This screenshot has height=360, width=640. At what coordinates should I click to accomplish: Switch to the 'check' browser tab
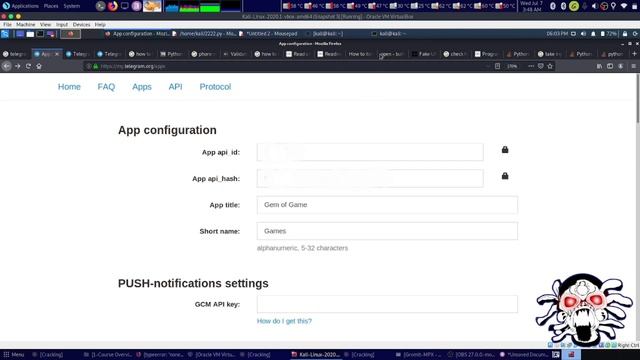pos(456,54)
